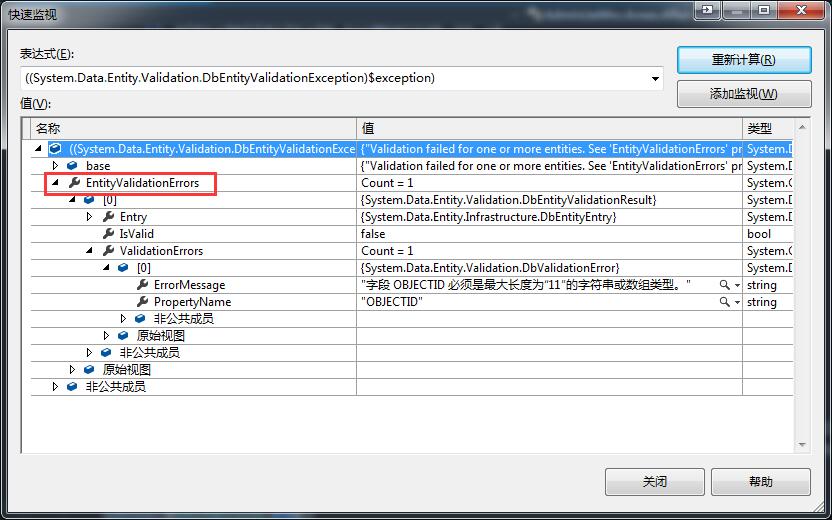Click the value false in IsValid row
The width and height of the screenshot is (832, 520).
[373, 234]
